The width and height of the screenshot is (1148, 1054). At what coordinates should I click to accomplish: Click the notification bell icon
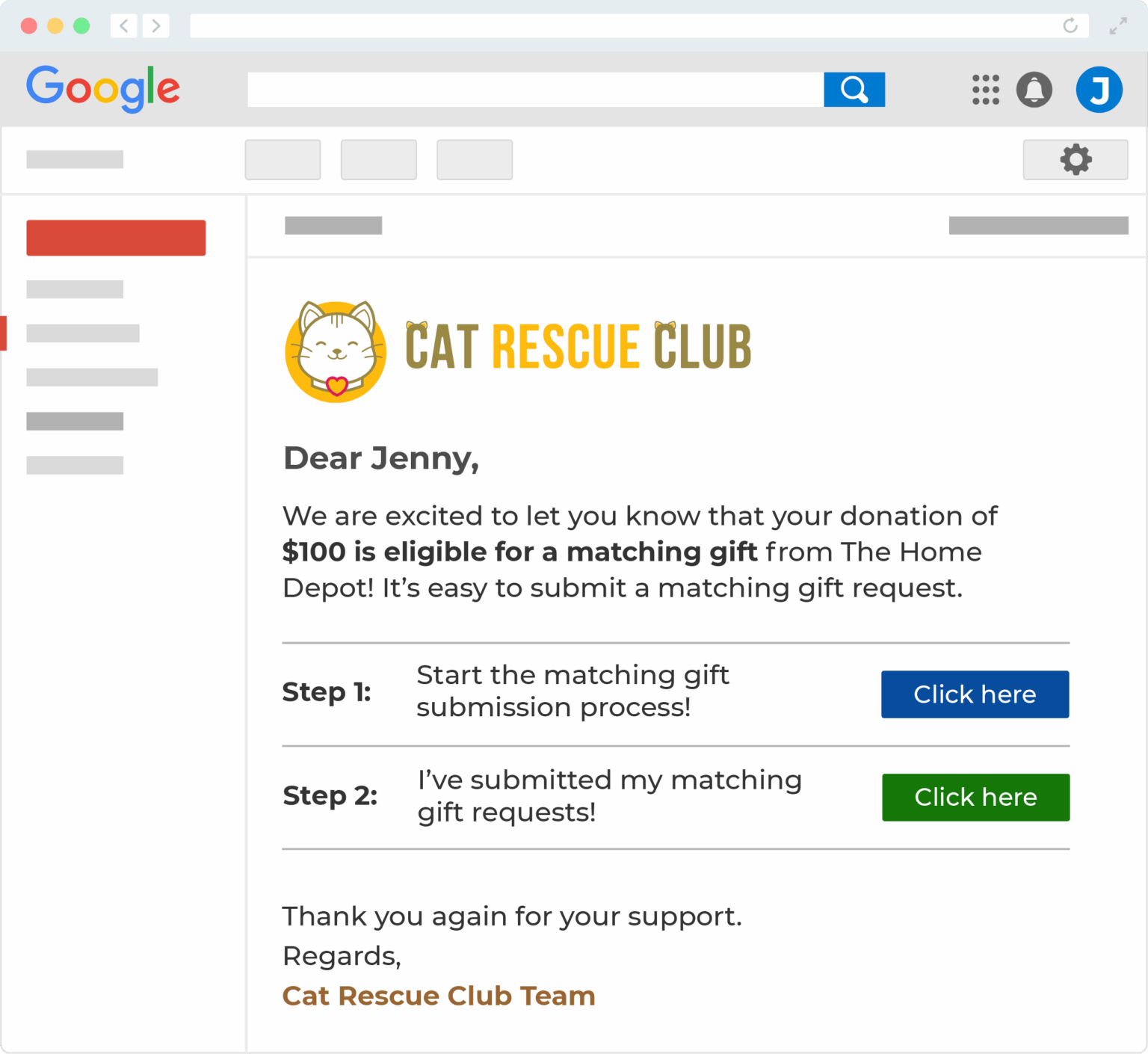(x=1034, y=89)
